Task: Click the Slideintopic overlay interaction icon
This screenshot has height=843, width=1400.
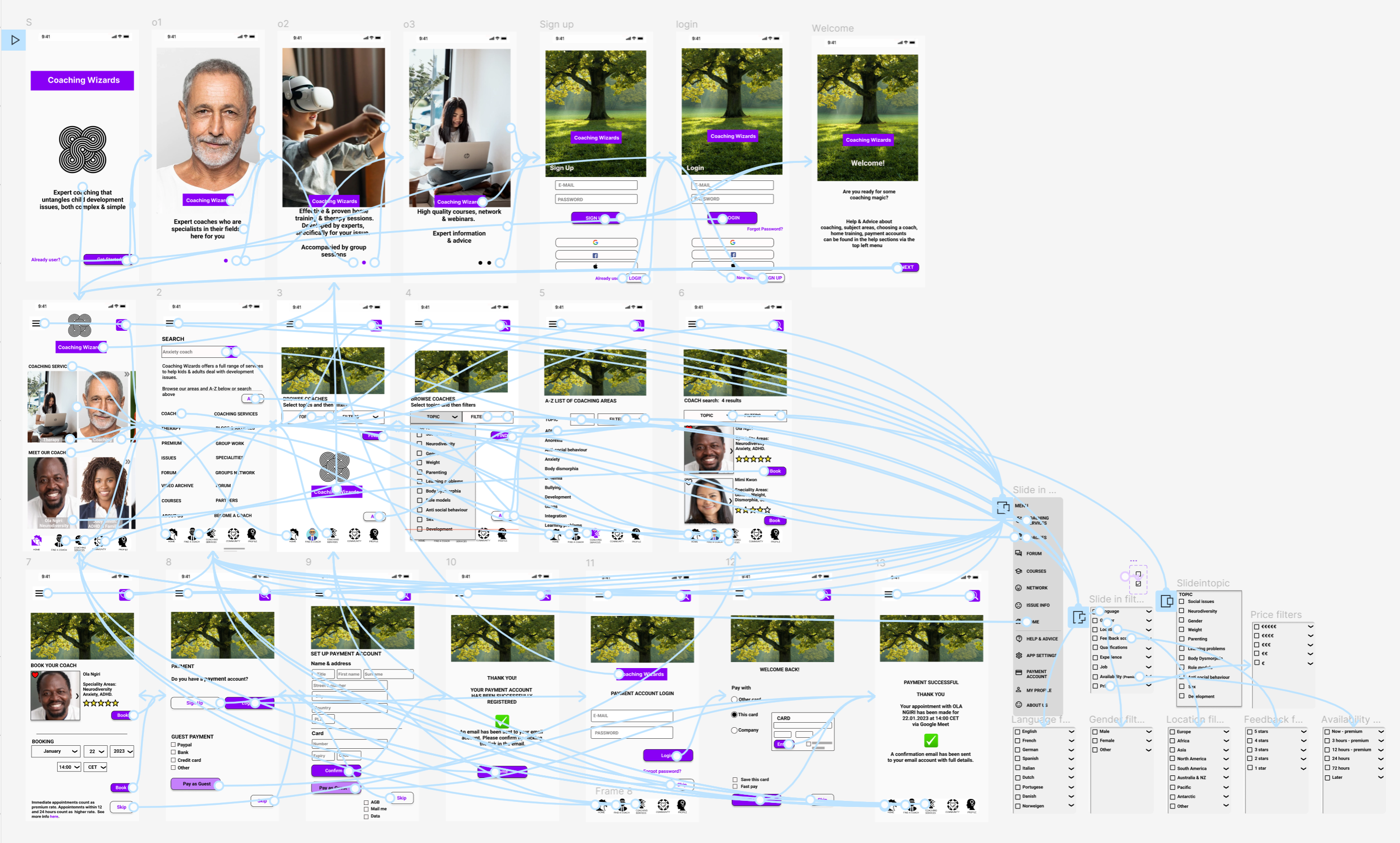Action: 1166,600
